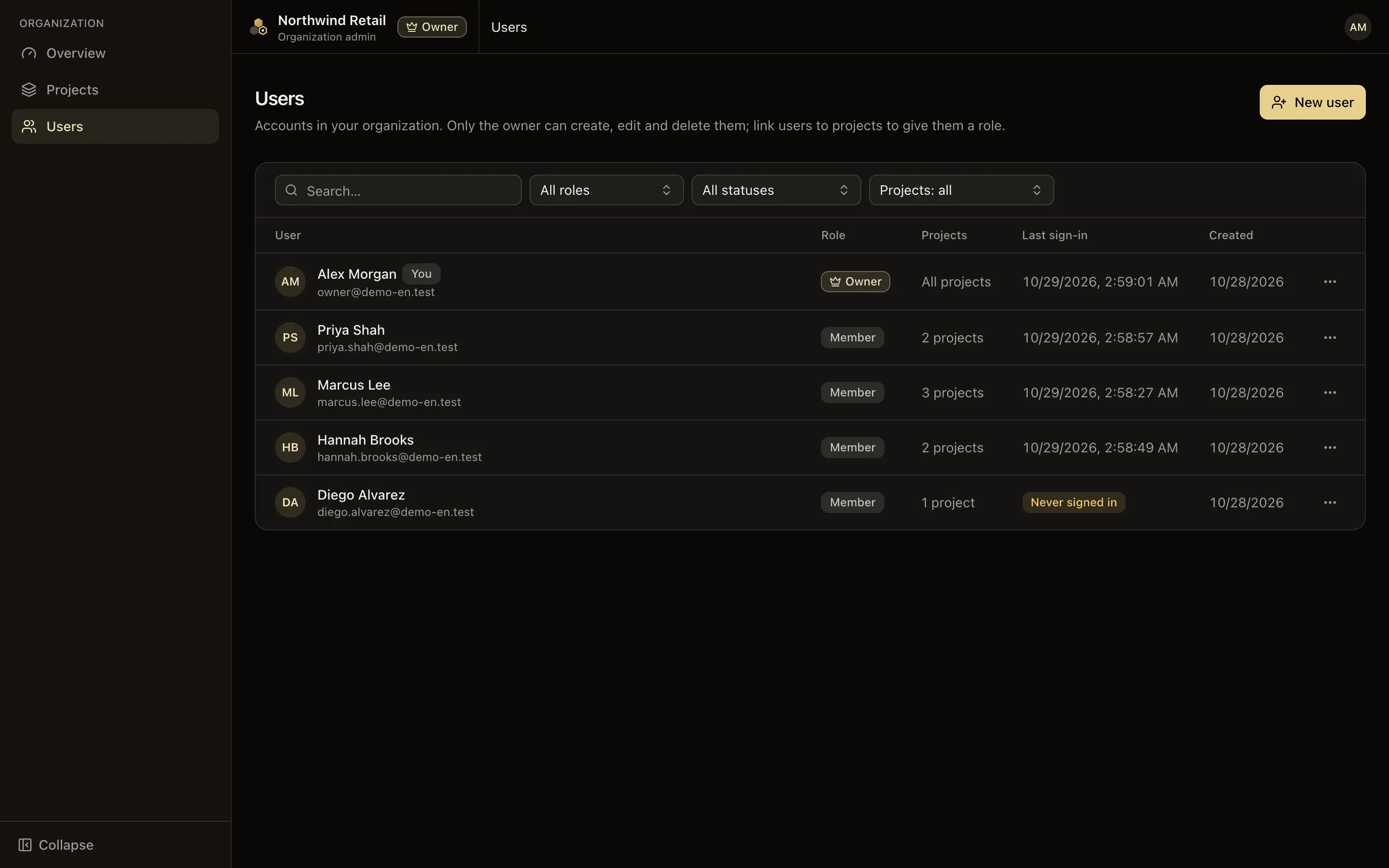This screenshot has width=1389, height=868.
Task: Click the ML avatar for Marcus Lee
Action: point(290,393)
